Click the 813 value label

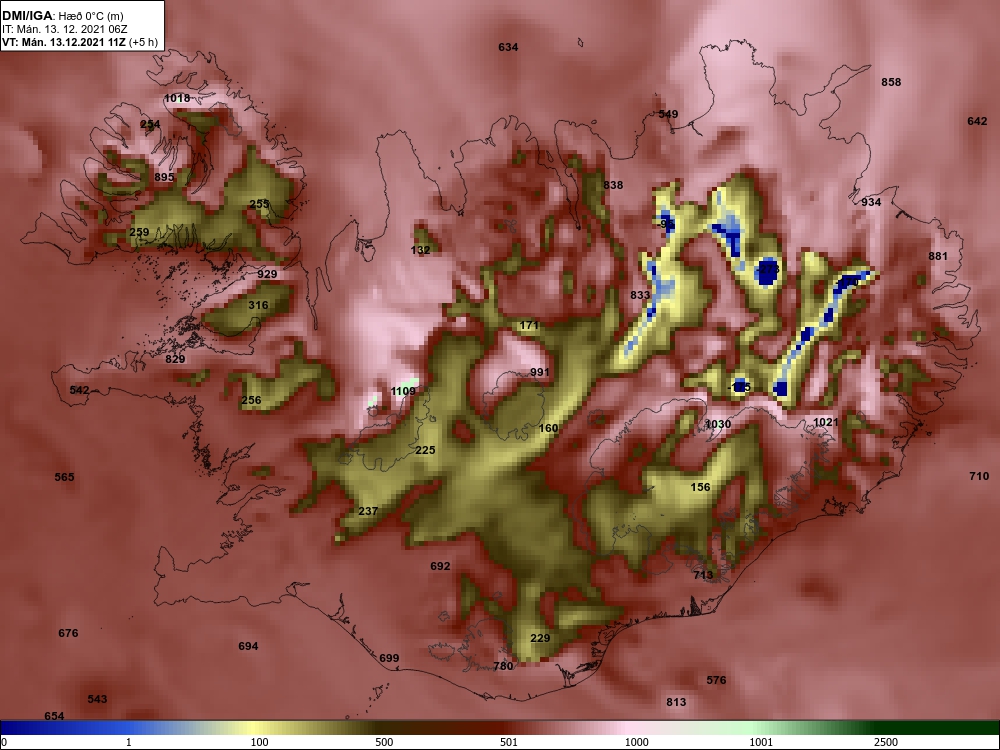[676, 702]
